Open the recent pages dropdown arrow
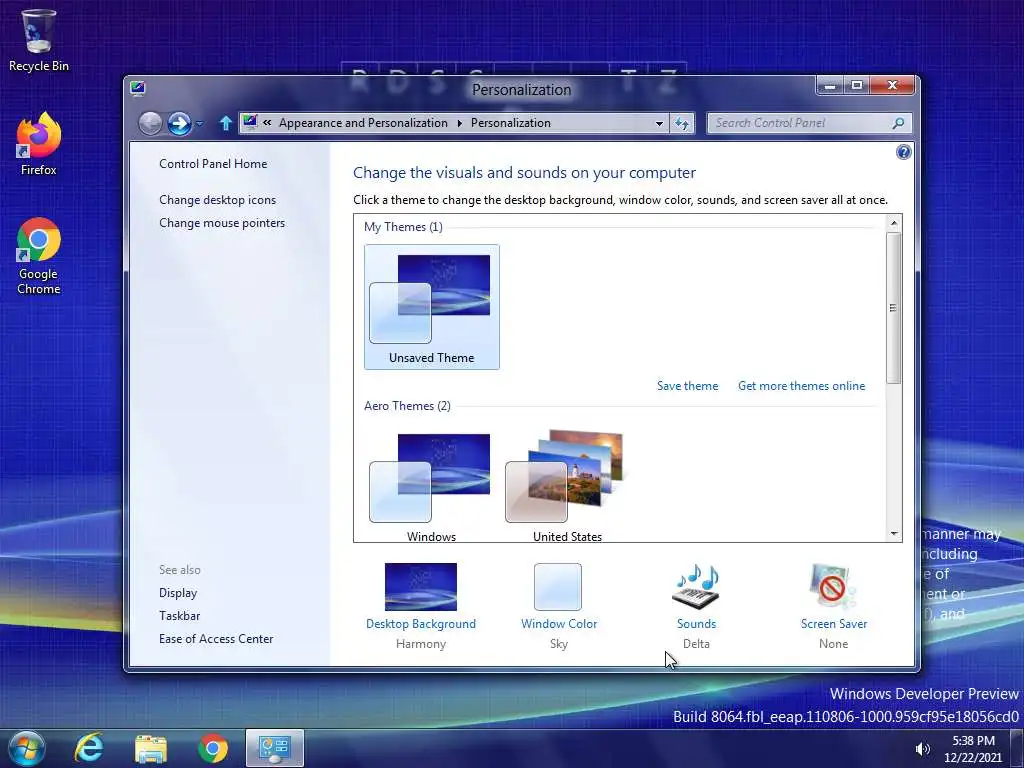The image size is (1024, 768). (x=199, y=123)
